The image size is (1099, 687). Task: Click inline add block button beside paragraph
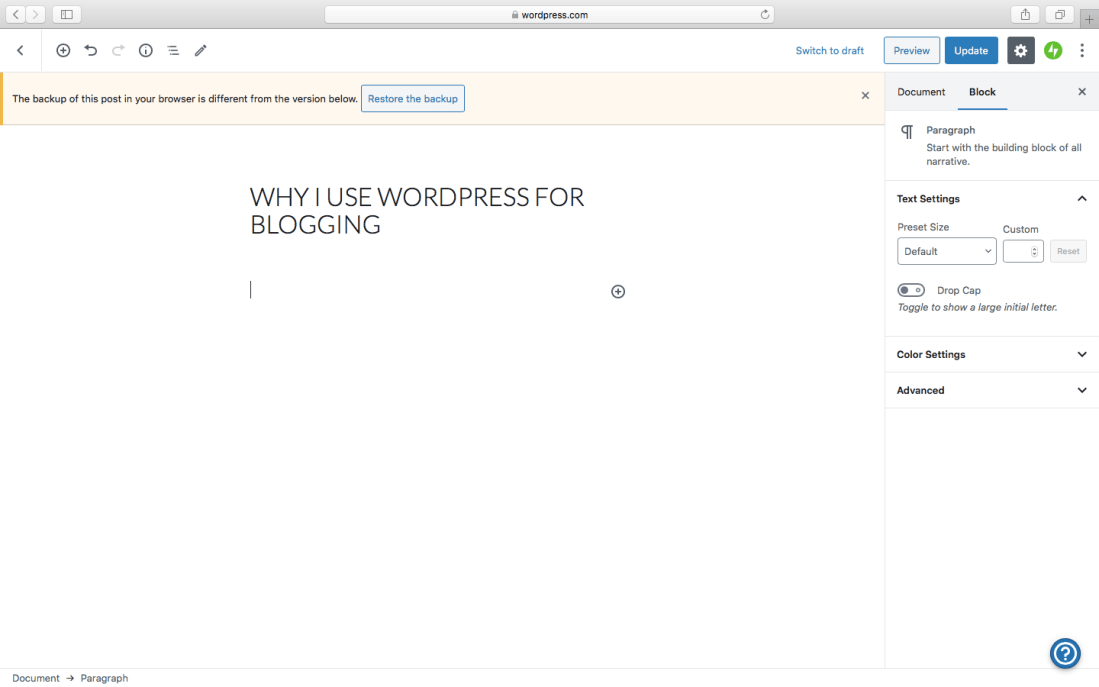[x=618, y=291]
